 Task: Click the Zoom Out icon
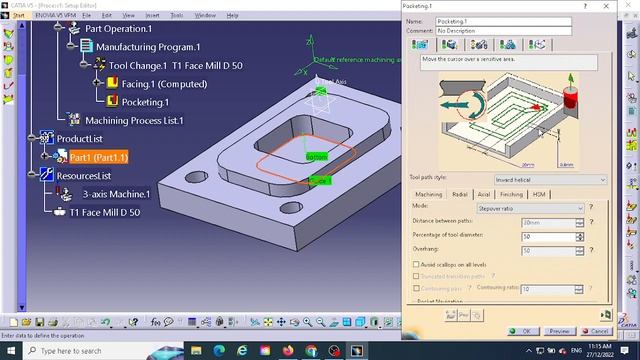320,322
